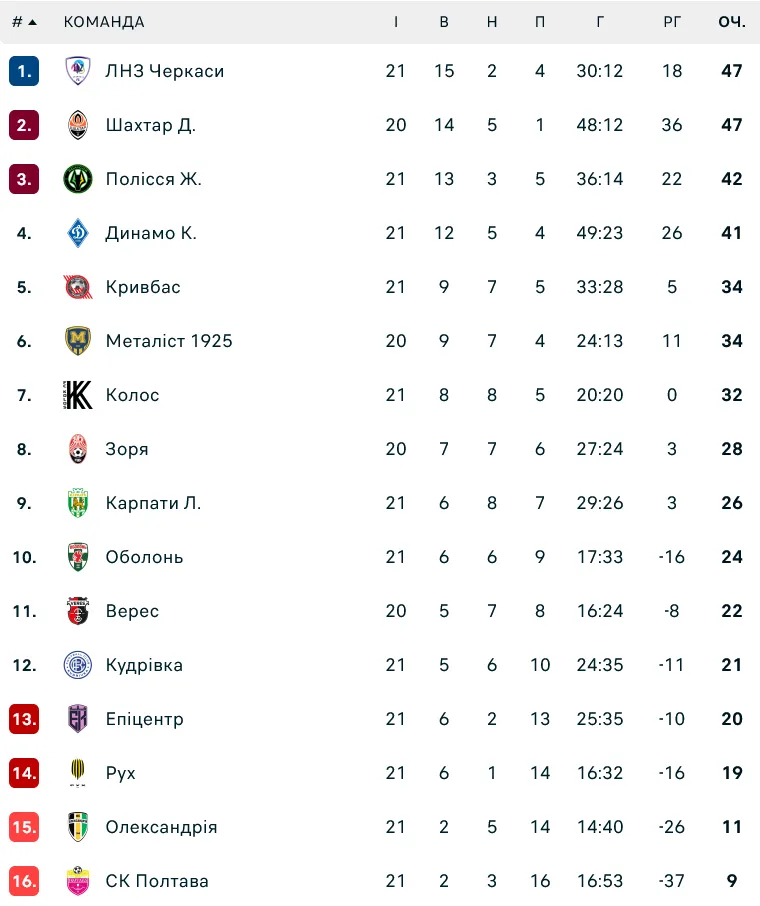Click the КОМАНДА column header

point(104,21)
